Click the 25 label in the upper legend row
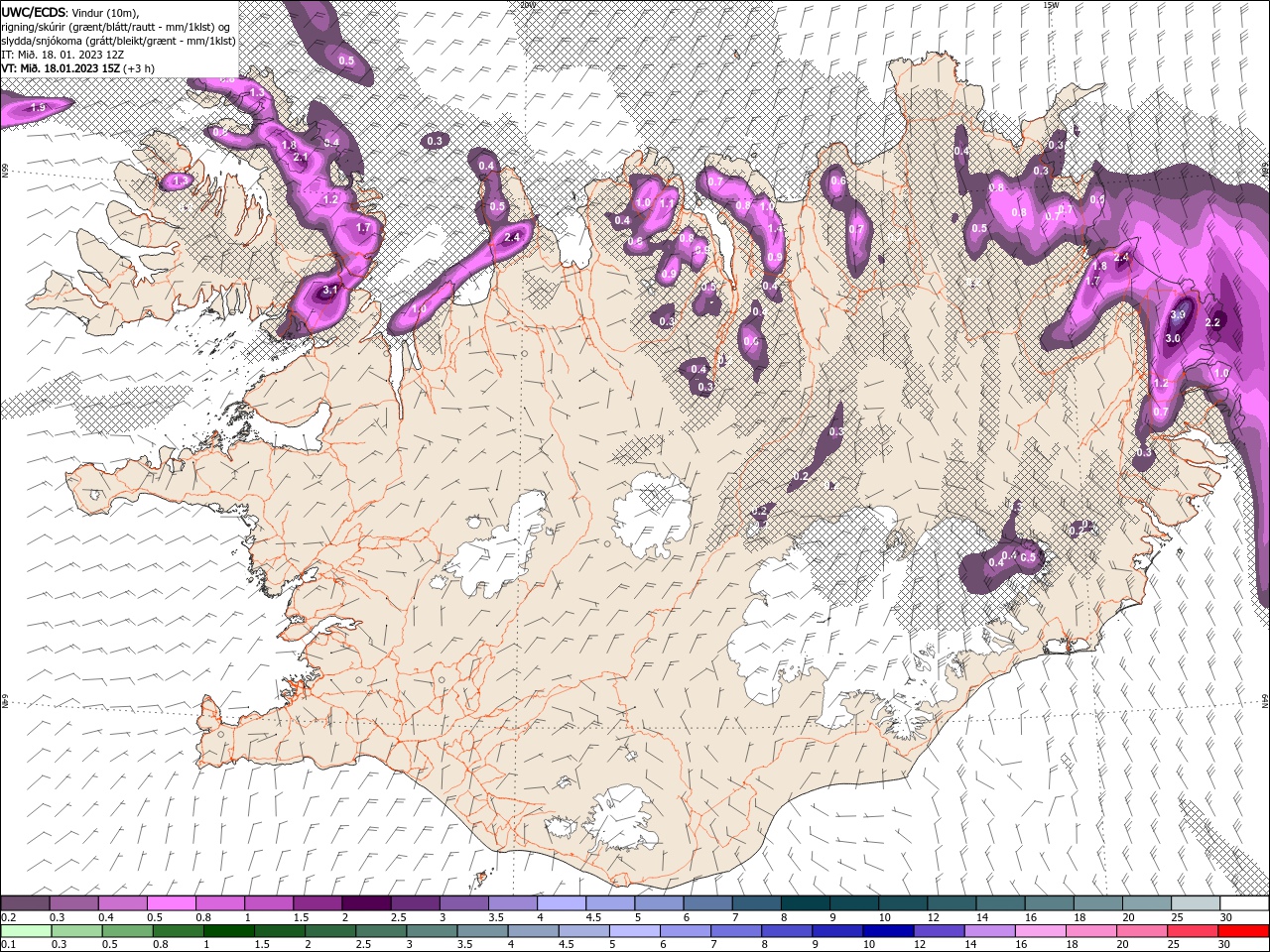The image size is (1270, 952). (x=1177, y=917)
